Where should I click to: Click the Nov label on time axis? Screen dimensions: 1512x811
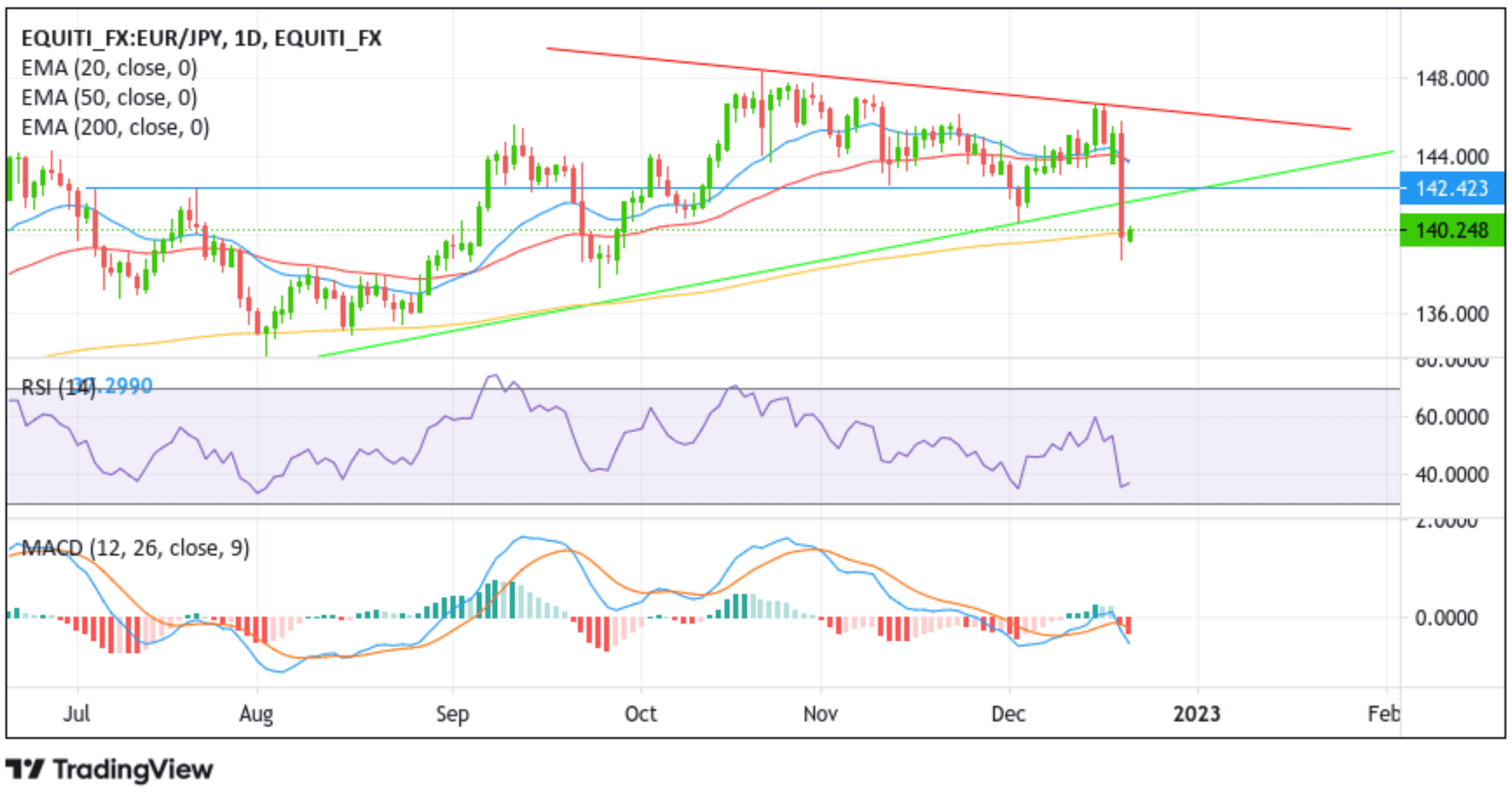pos(821,714)
